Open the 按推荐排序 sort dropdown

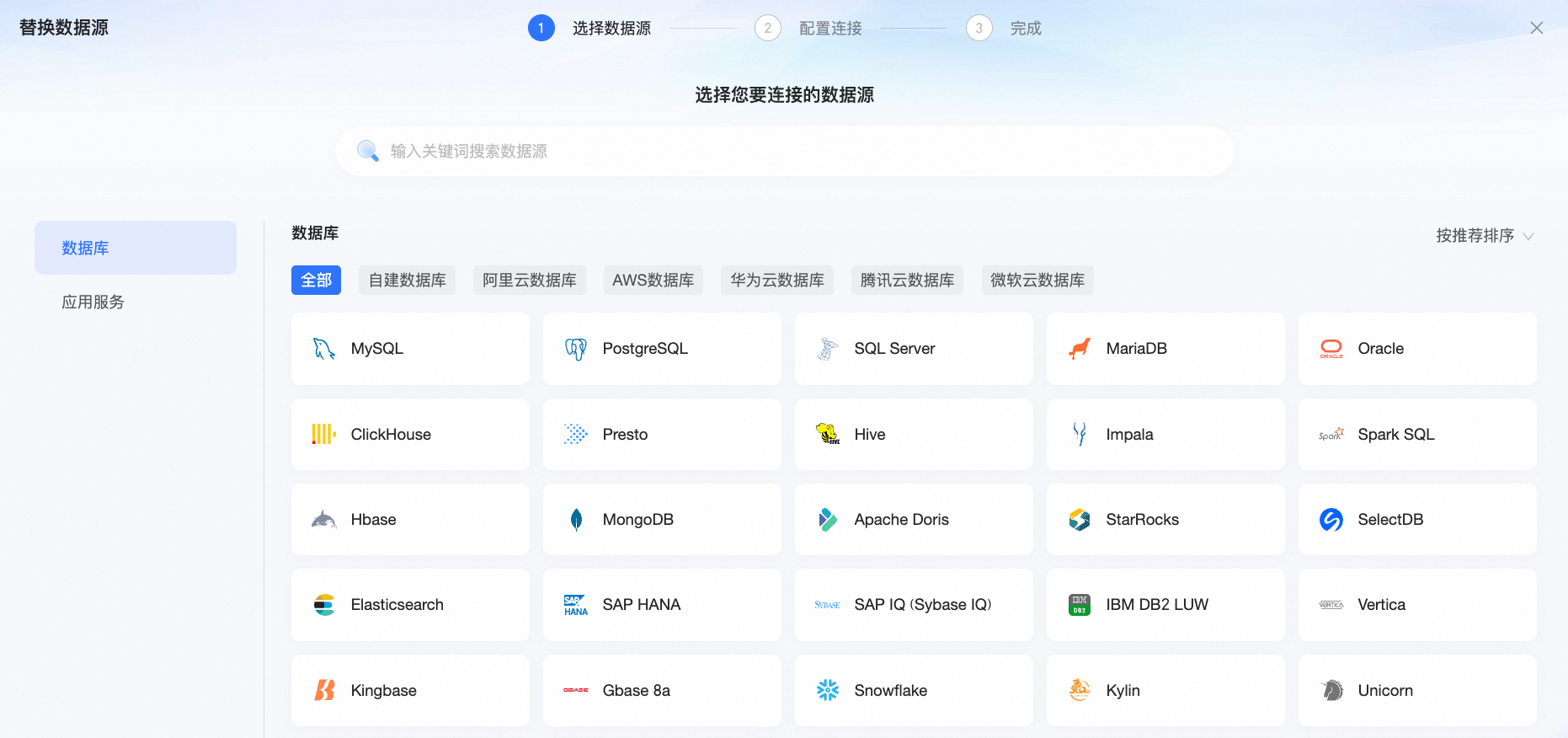click(x=1485, y=236)
